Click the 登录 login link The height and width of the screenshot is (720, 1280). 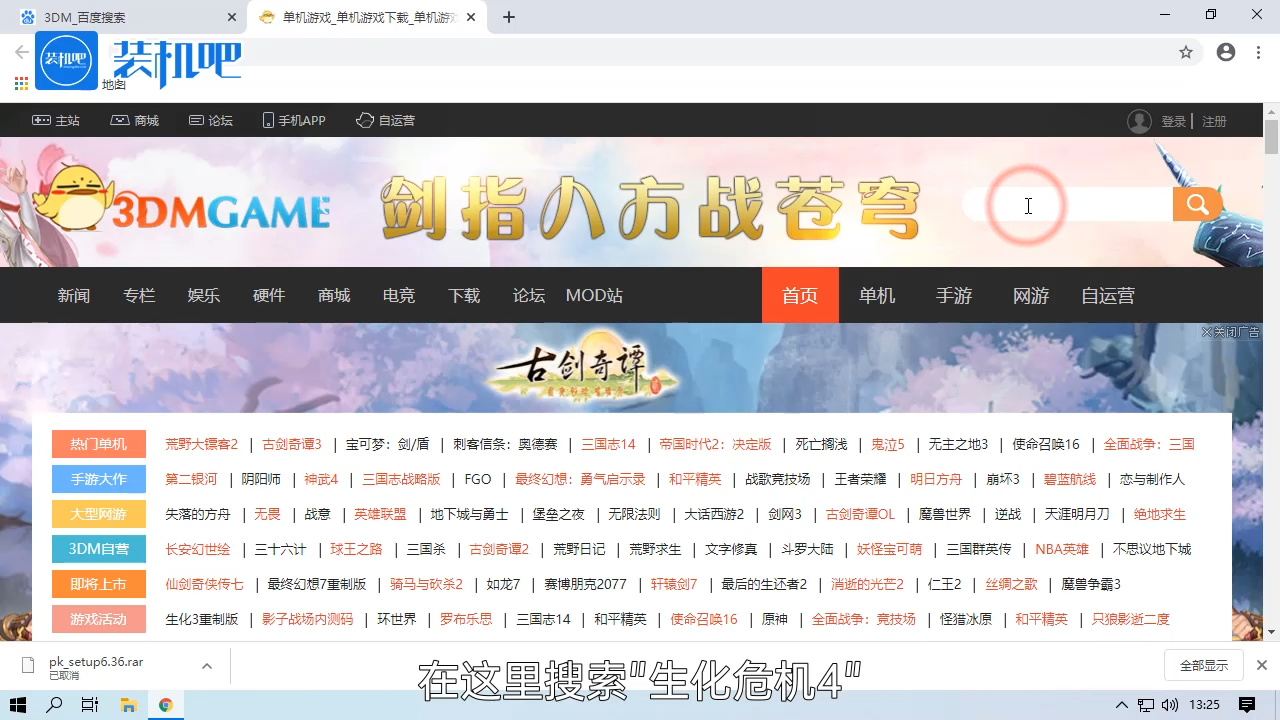click(x=1175, y=120)
